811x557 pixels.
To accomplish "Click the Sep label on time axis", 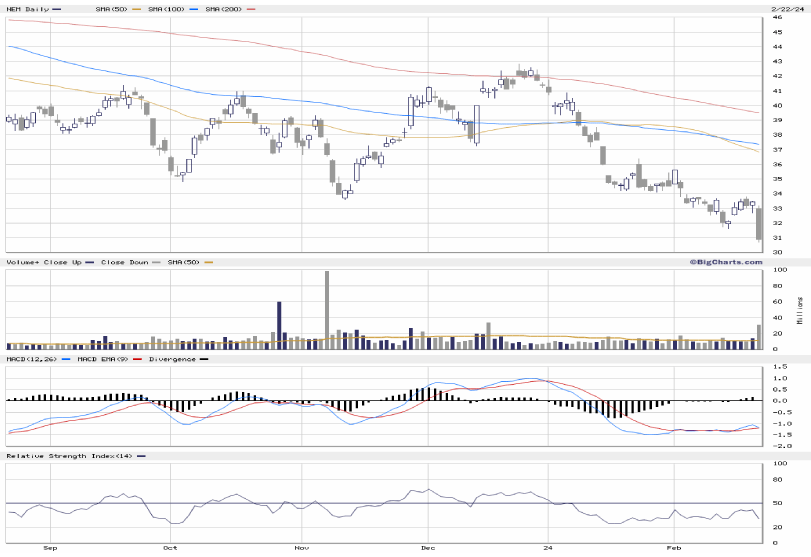I will click(x=50, y=548).
